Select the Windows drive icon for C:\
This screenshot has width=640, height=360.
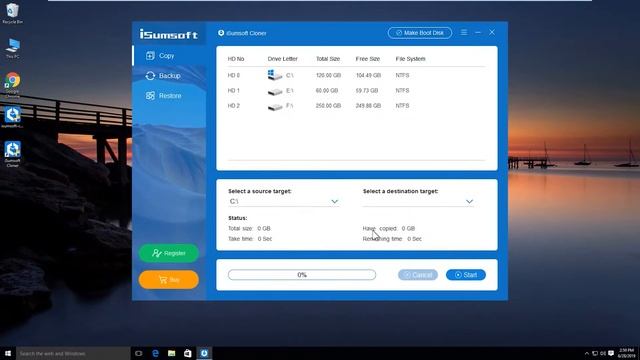(x=275, y=75)
